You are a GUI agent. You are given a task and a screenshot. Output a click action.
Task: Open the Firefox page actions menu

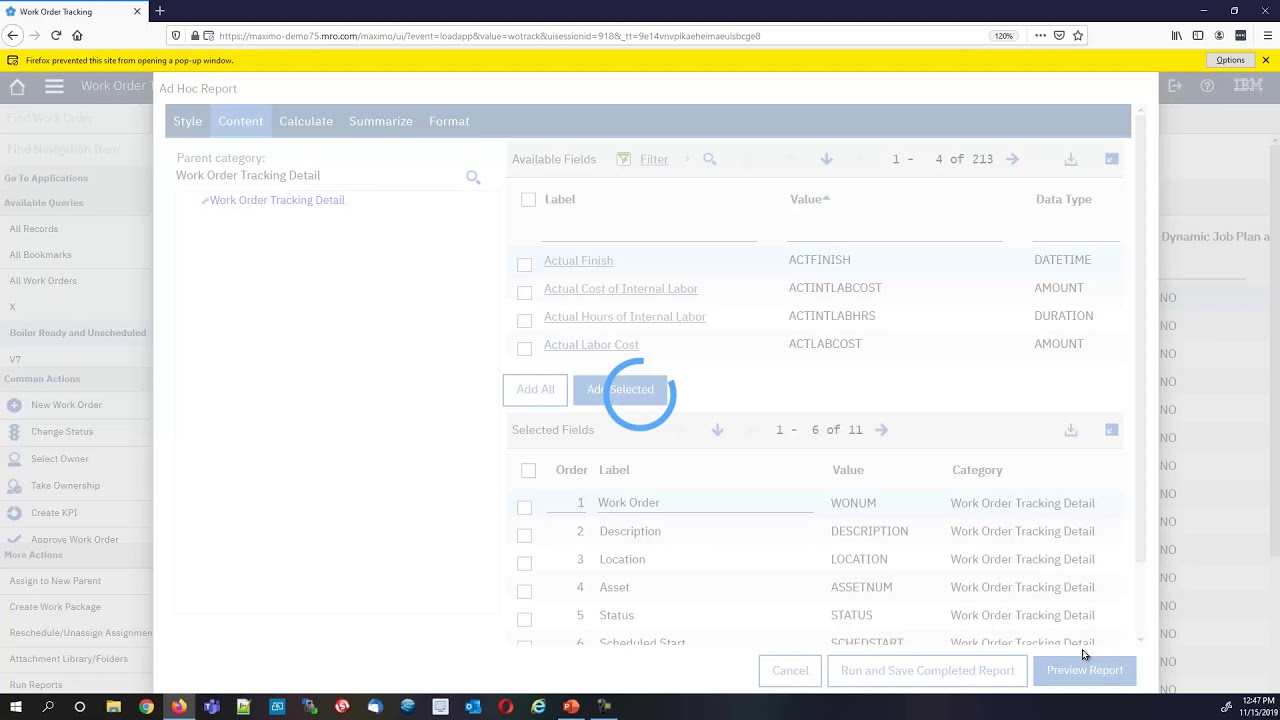1040,35
